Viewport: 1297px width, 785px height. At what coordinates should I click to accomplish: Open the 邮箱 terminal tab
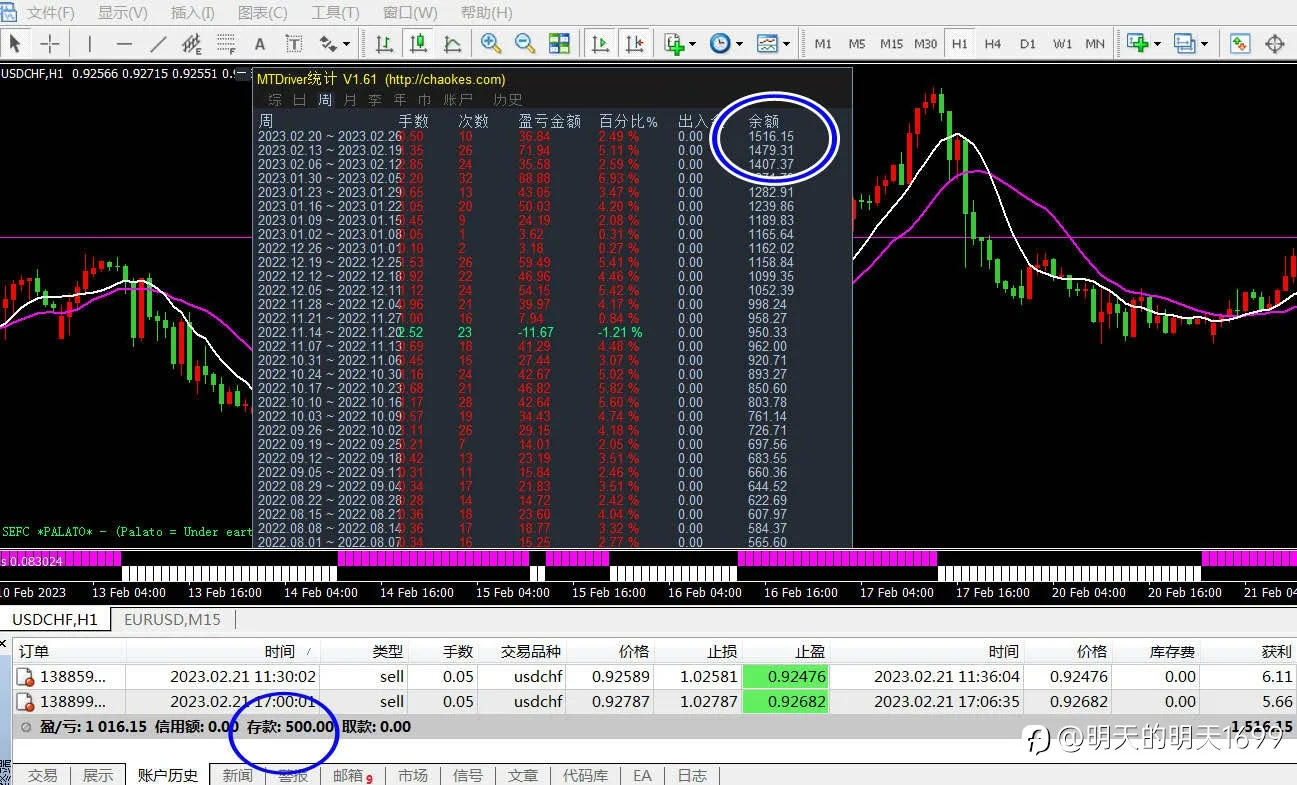pos(352,775)
